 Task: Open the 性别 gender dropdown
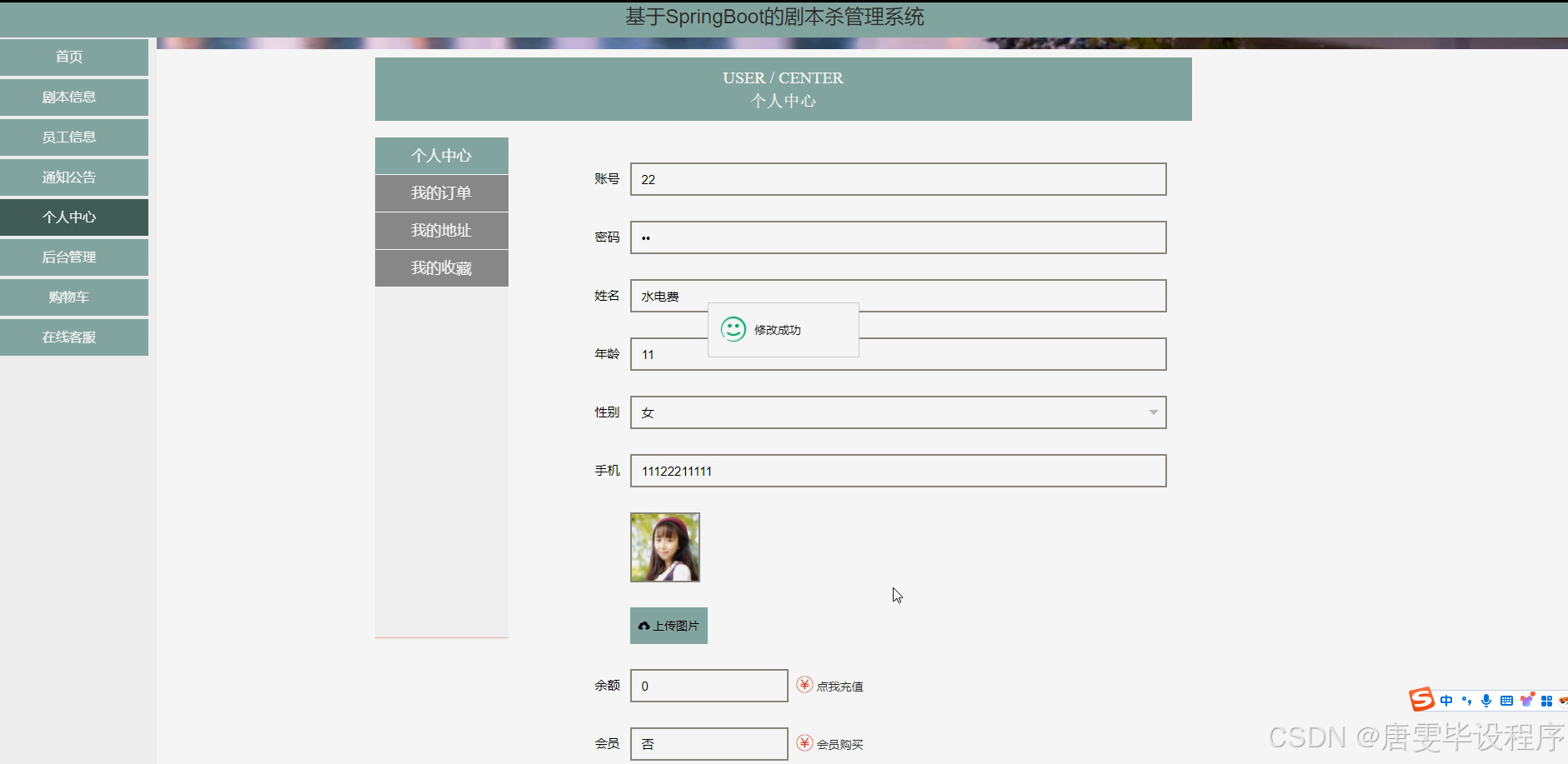[898, 412]
